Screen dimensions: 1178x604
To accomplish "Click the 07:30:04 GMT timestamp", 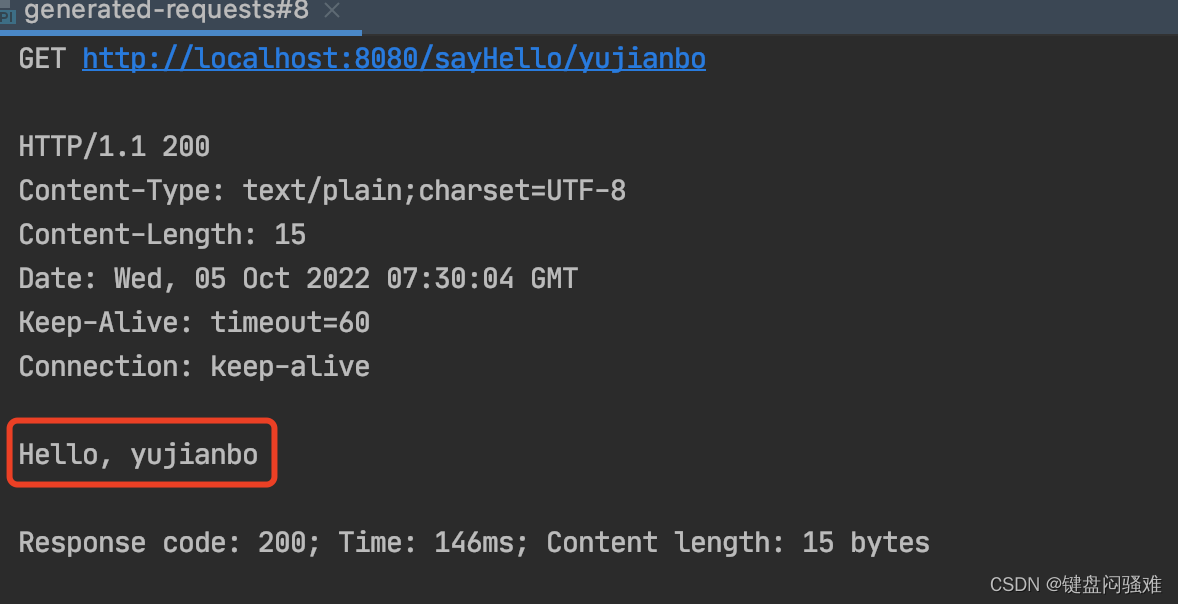I will click(x=482, y=279).
